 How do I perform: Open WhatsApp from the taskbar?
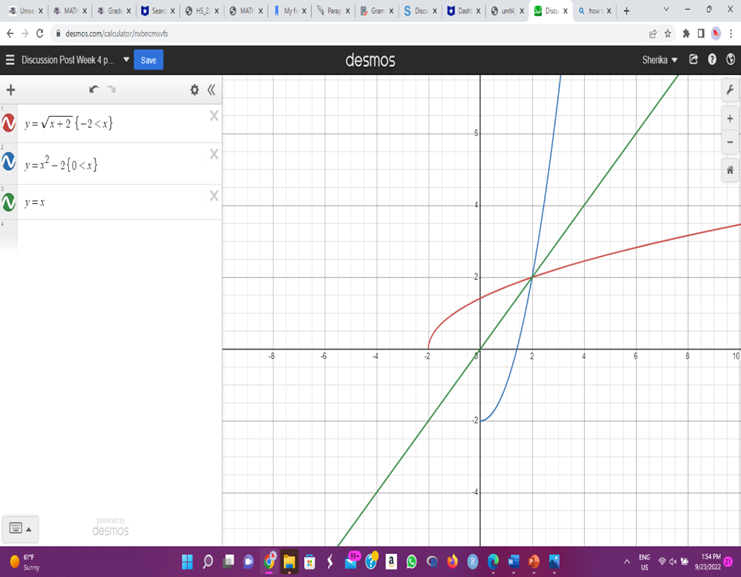pyautogui.click(x=412, y=561)
